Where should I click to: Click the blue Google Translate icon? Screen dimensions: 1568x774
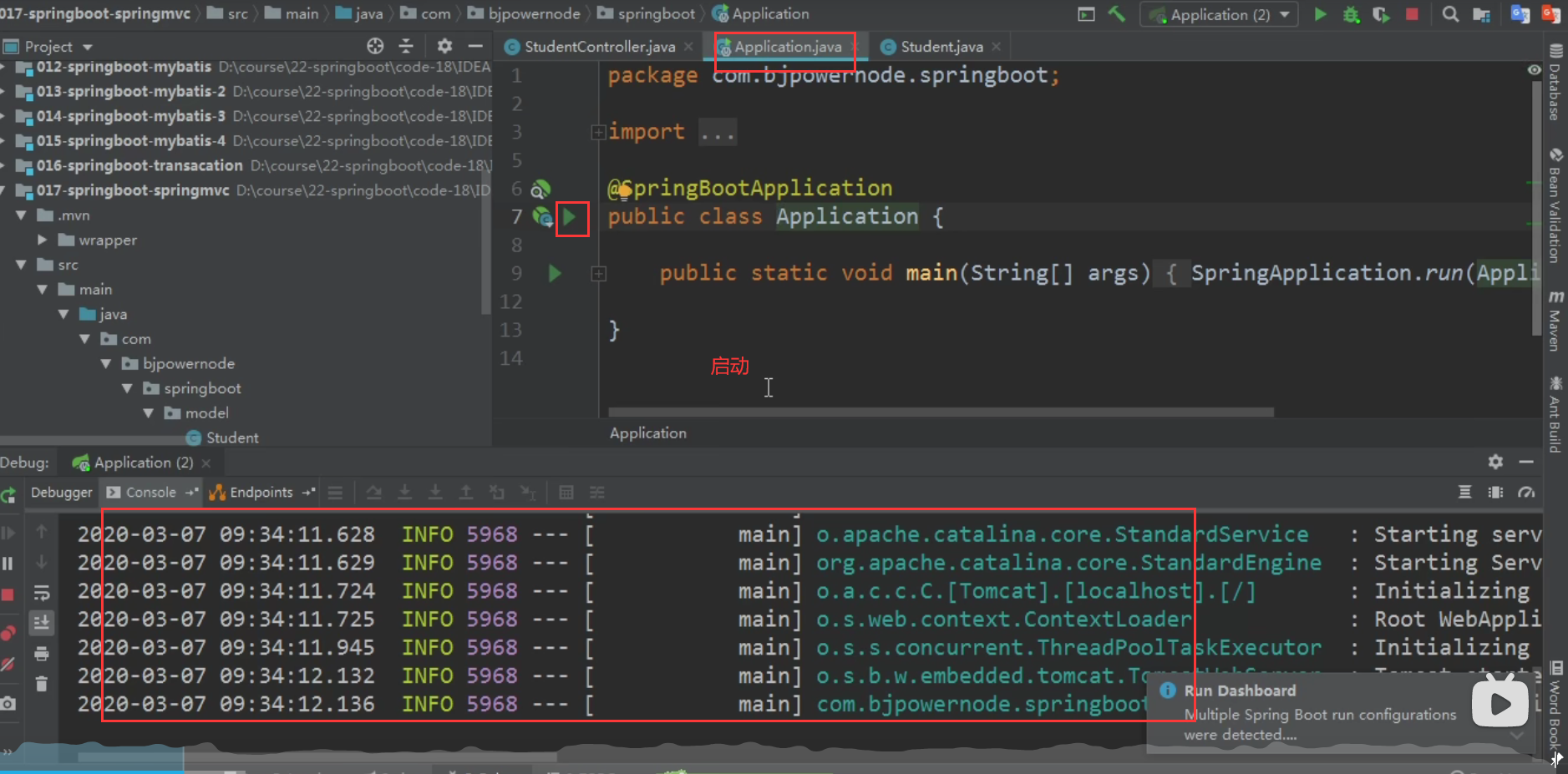click(x=1520, y=14)
